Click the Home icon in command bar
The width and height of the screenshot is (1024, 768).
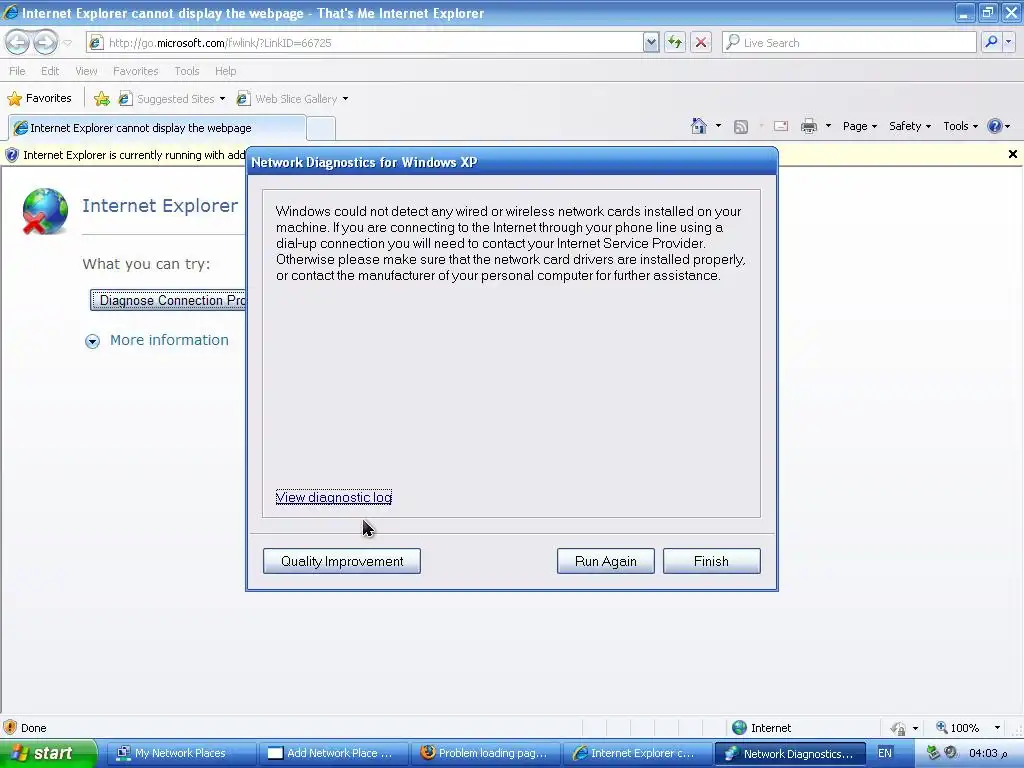[x=699, y=126]
